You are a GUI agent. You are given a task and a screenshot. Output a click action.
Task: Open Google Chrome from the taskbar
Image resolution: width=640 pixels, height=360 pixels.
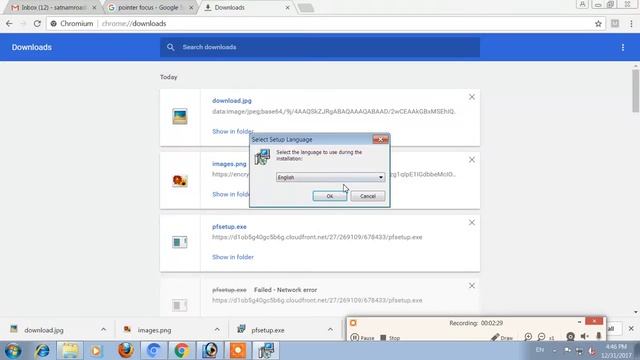tap(182, 351)
